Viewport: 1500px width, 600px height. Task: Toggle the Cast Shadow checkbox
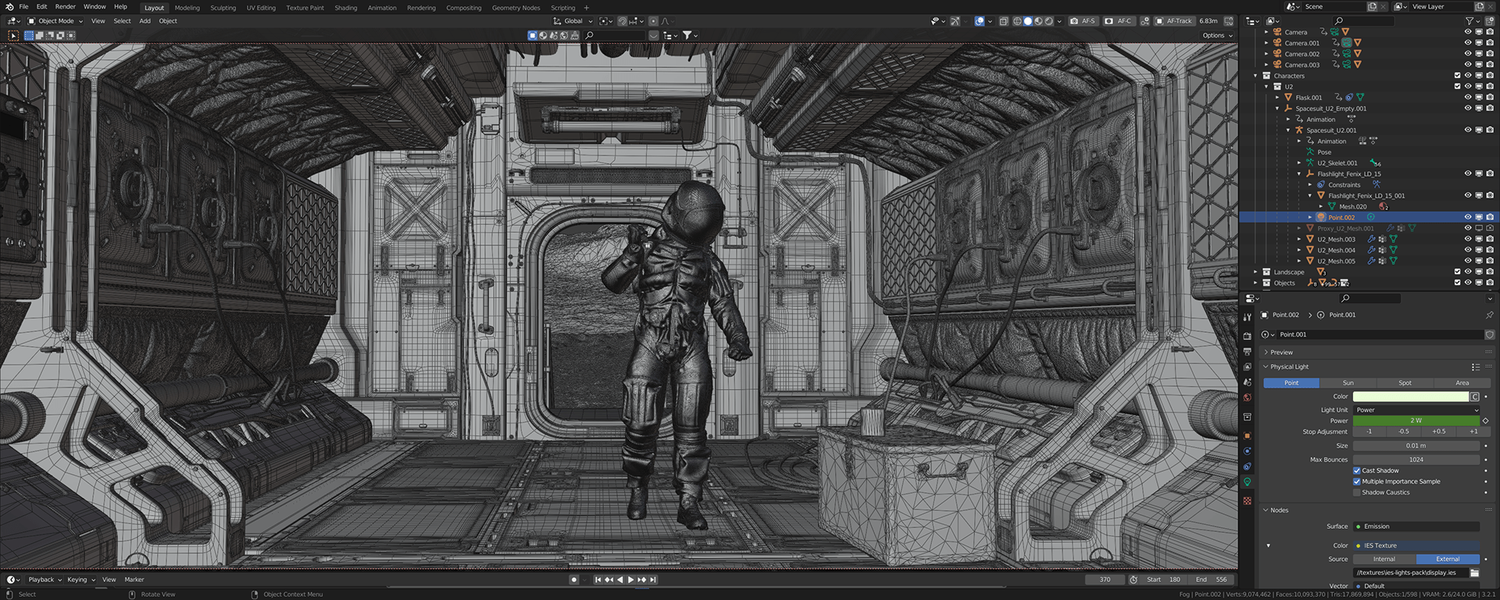(1357, 471)
